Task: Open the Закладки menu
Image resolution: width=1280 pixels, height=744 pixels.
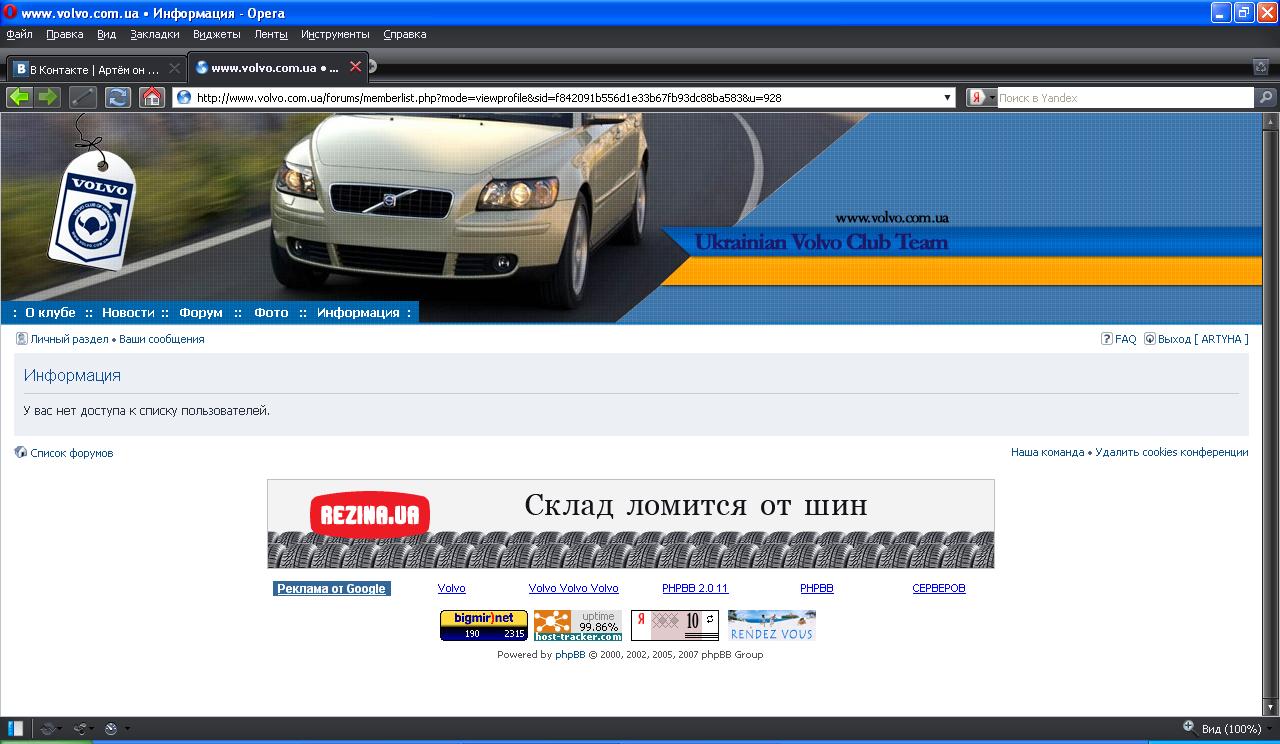Action: pyautogui.click(x=155, y=34)
